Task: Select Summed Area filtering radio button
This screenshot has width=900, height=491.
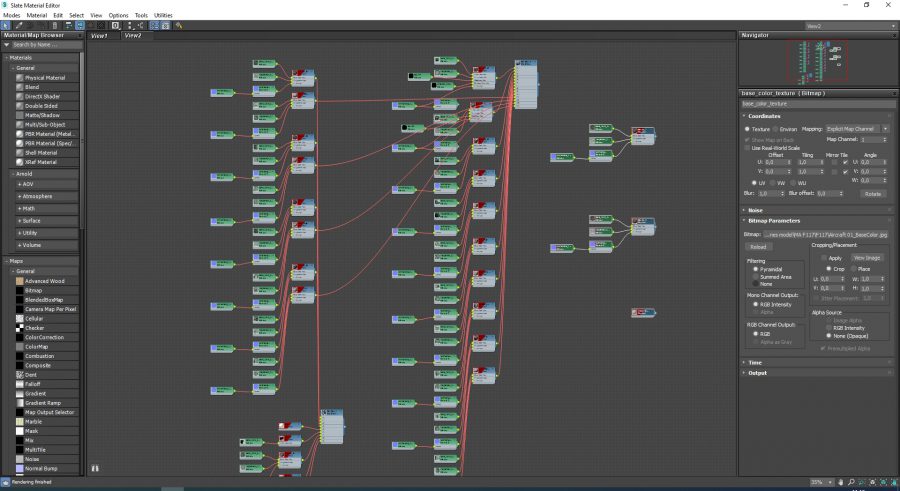Action: (x=755, y=277)
